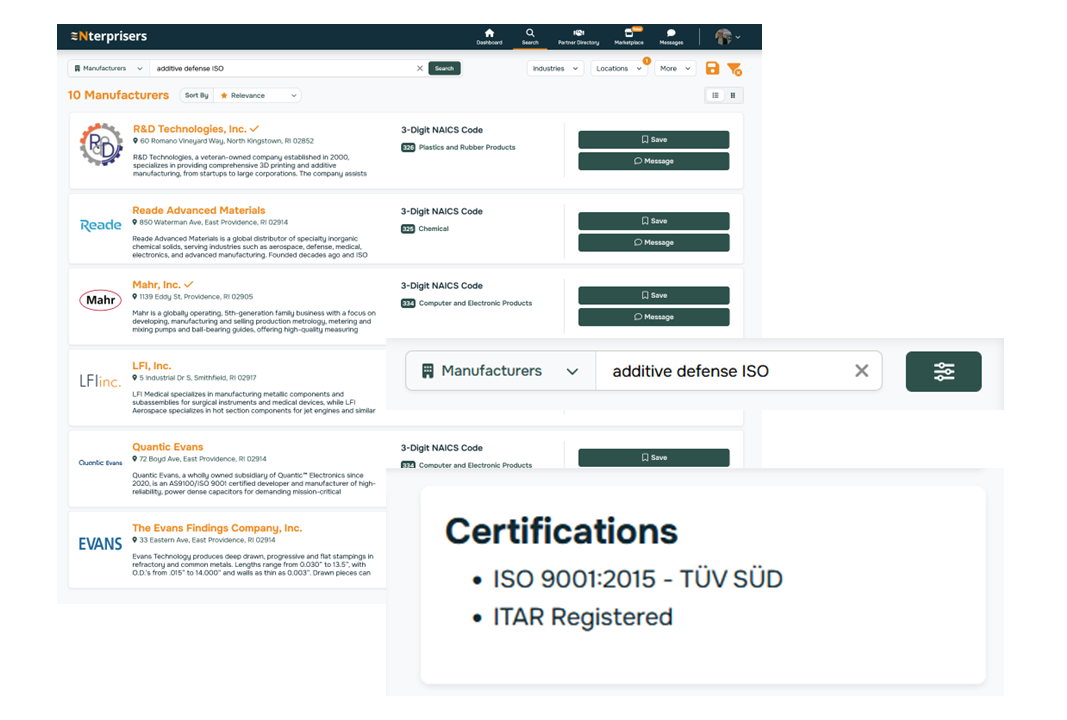Open R&D Technologies, Inc. company link
This screenshot has width=1067, height=720.
click(x=189, y=129)
